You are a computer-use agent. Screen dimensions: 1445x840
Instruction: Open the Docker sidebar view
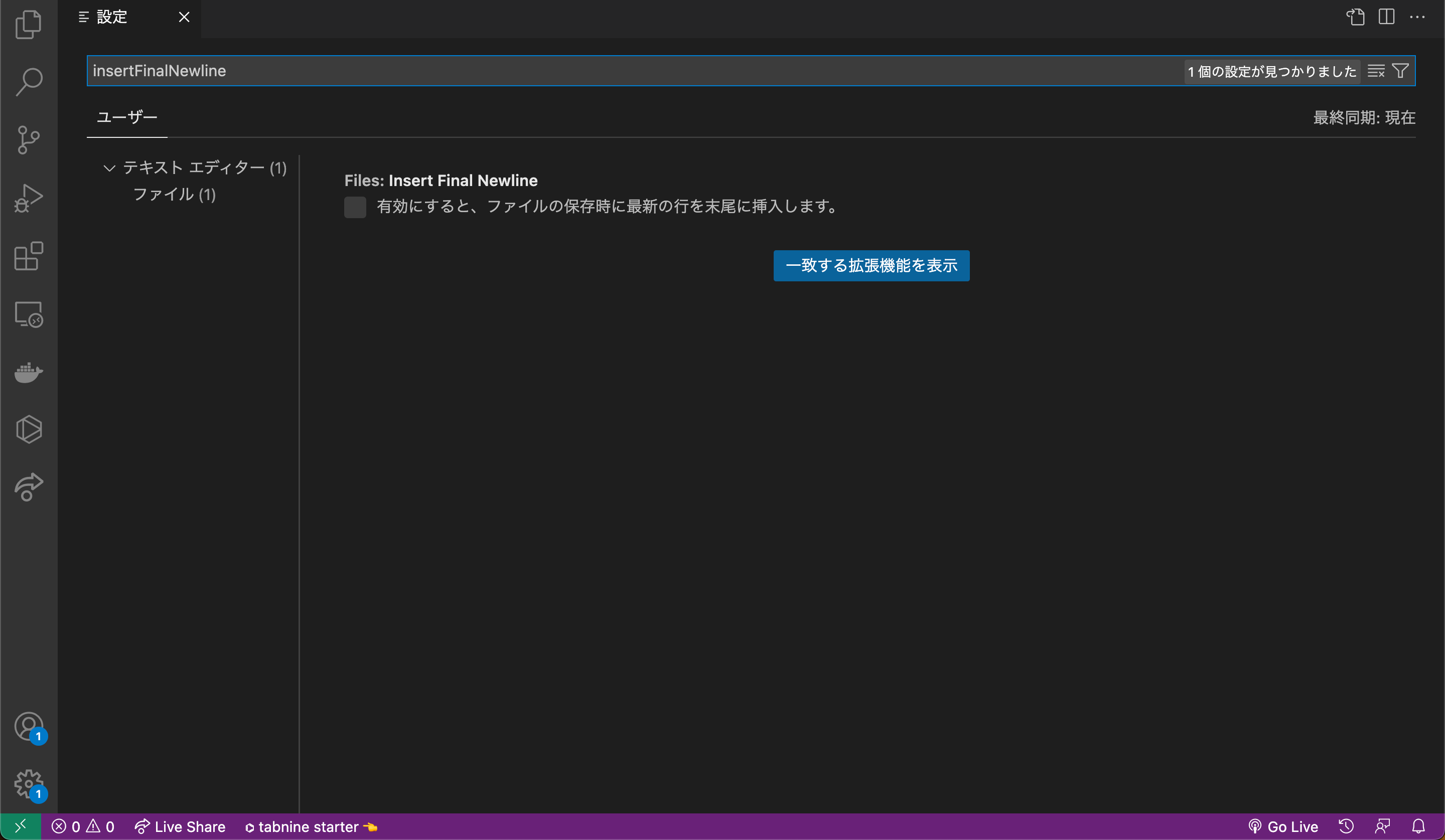[x=28, y=373]
